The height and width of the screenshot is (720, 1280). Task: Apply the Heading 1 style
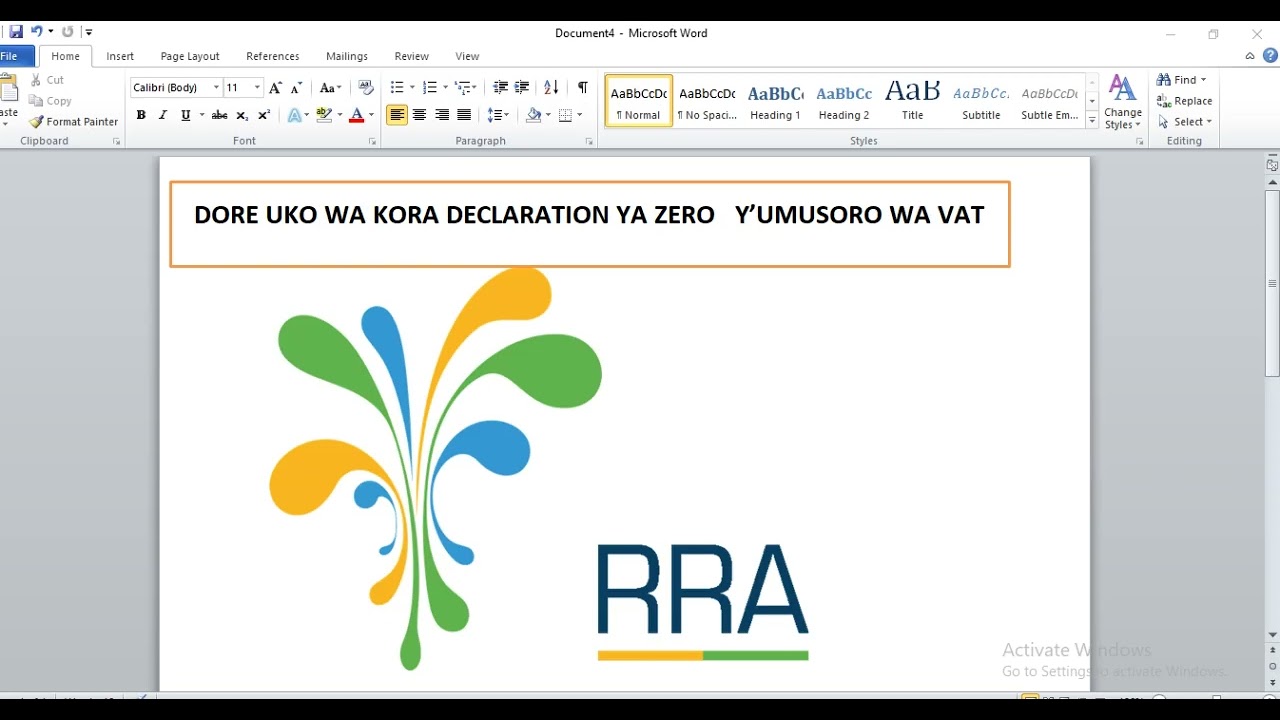pos(775,101)
